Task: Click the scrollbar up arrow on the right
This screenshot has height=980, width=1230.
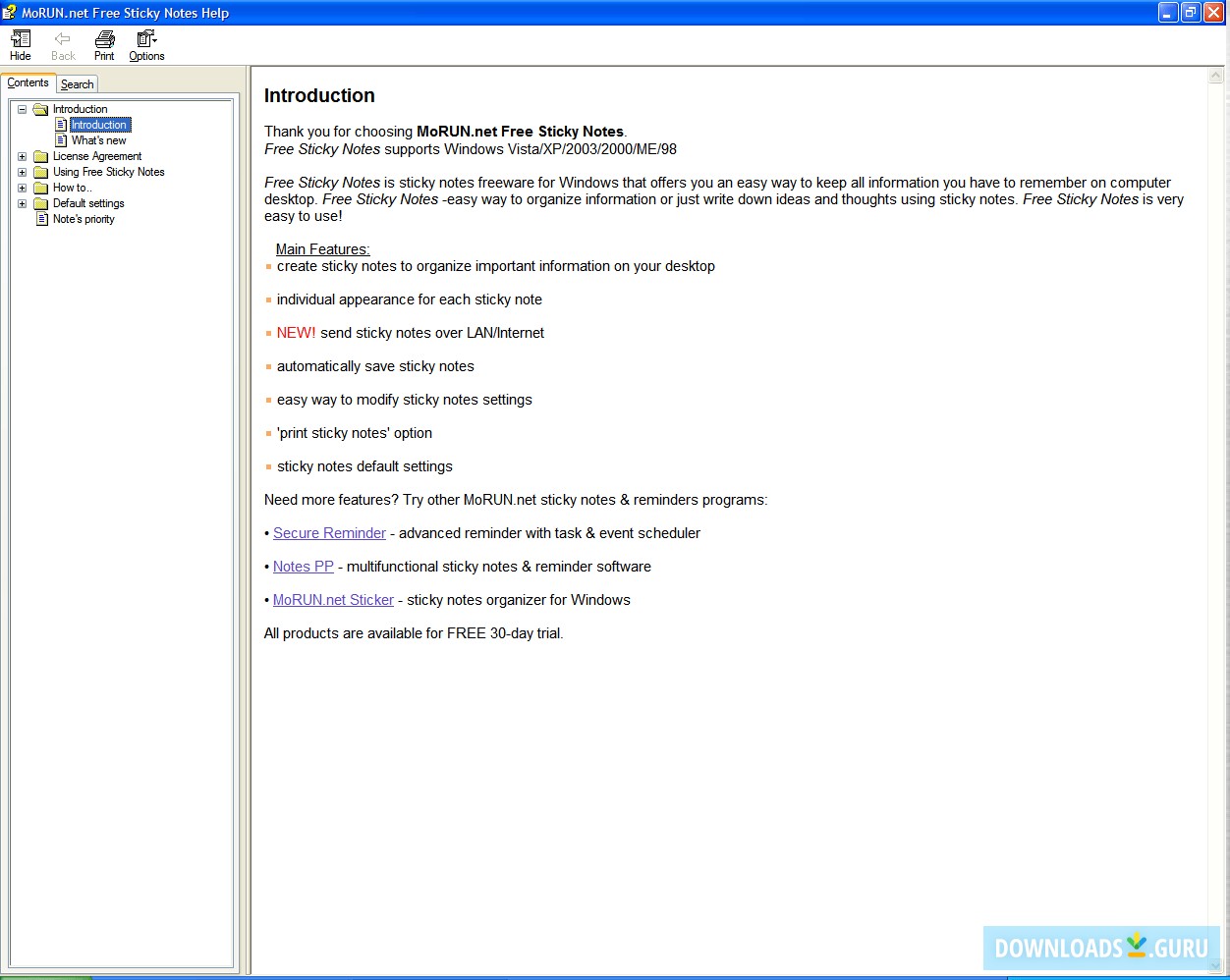Action: tap(1214, 74)
